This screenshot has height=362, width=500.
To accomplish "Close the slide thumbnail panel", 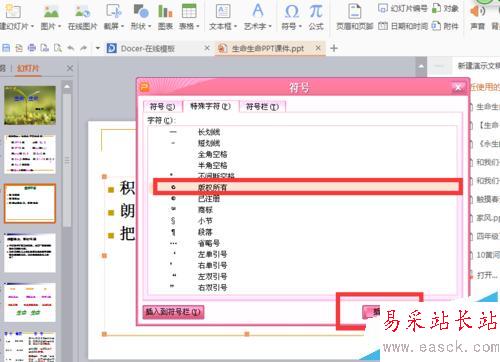I will 70,68.
